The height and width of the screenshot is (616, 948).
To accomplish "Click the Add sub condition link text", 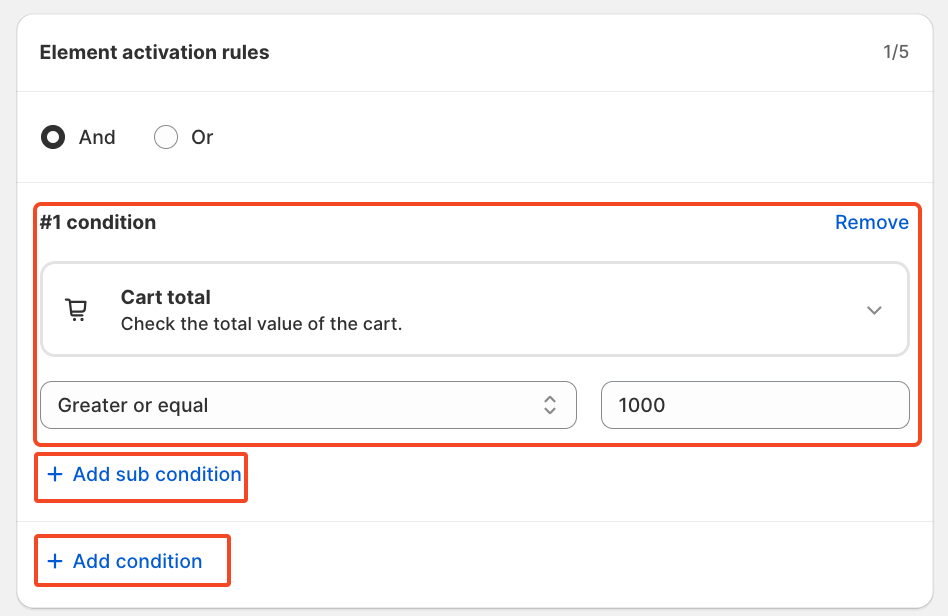I will tap(157, 475).
